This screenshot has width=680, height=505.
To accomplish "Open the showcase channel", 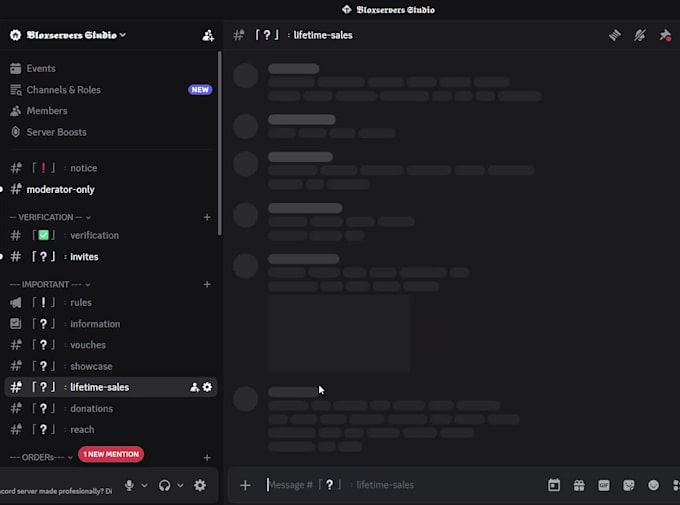I will 111,367.
